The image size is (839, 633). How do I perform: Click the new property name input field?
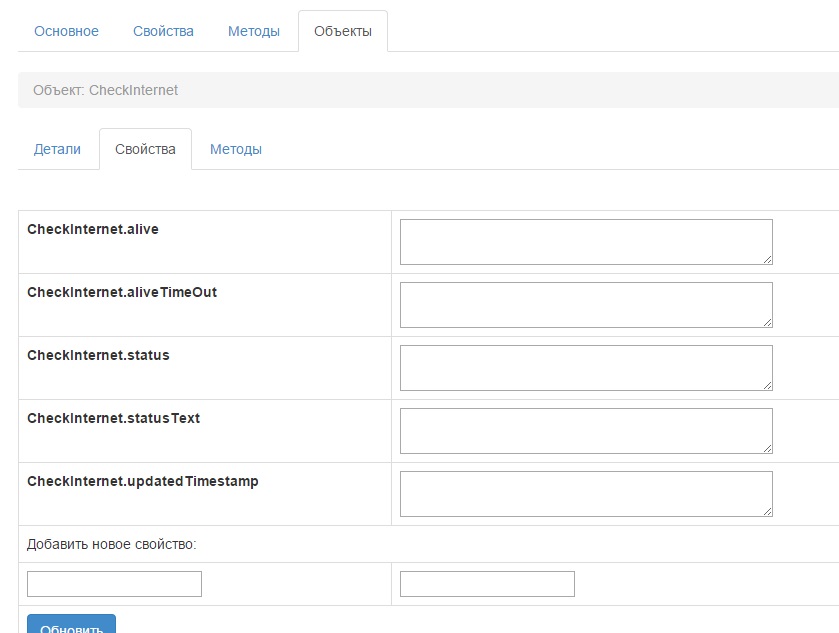click(x=114, y=584)
